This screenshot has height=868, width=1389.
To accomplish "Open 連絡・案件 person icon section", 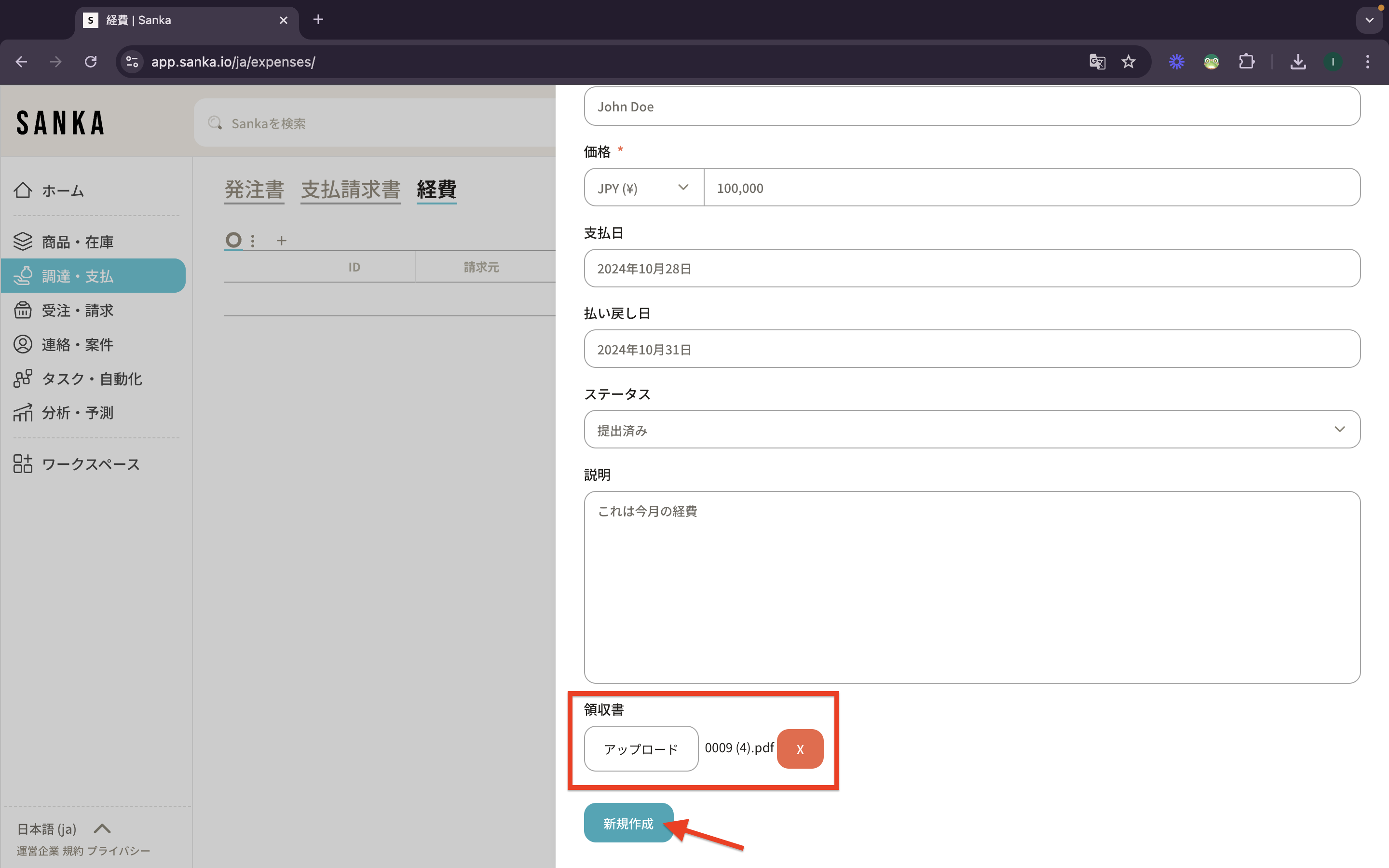I will [23, 344].
